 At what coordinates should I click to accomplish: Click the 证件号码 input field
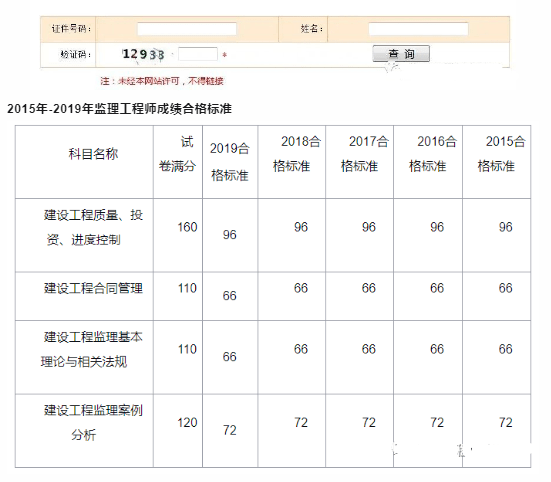coord(187,29)
